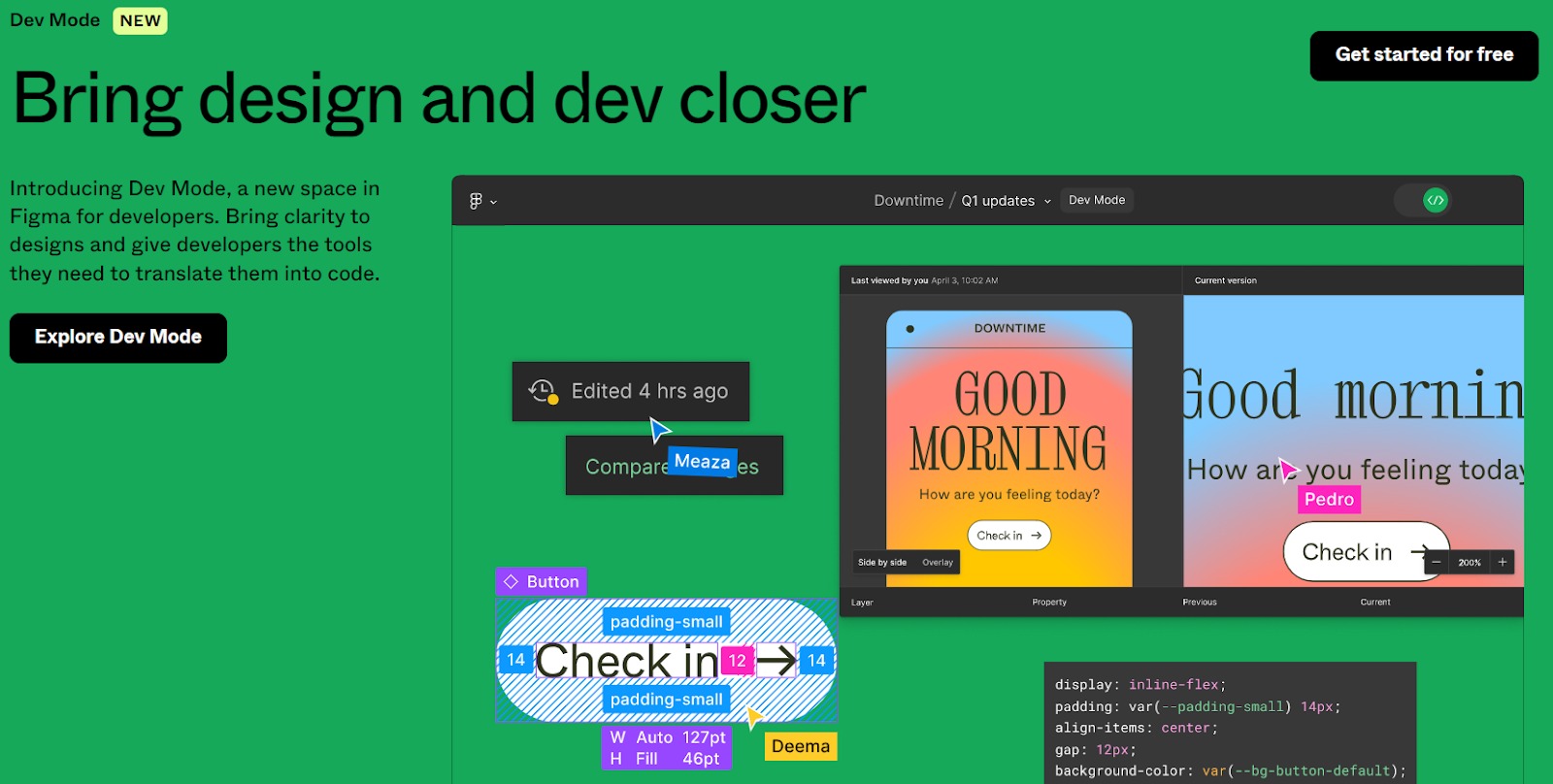Click the display: inline-flex code line

[x=1140, y=685]
